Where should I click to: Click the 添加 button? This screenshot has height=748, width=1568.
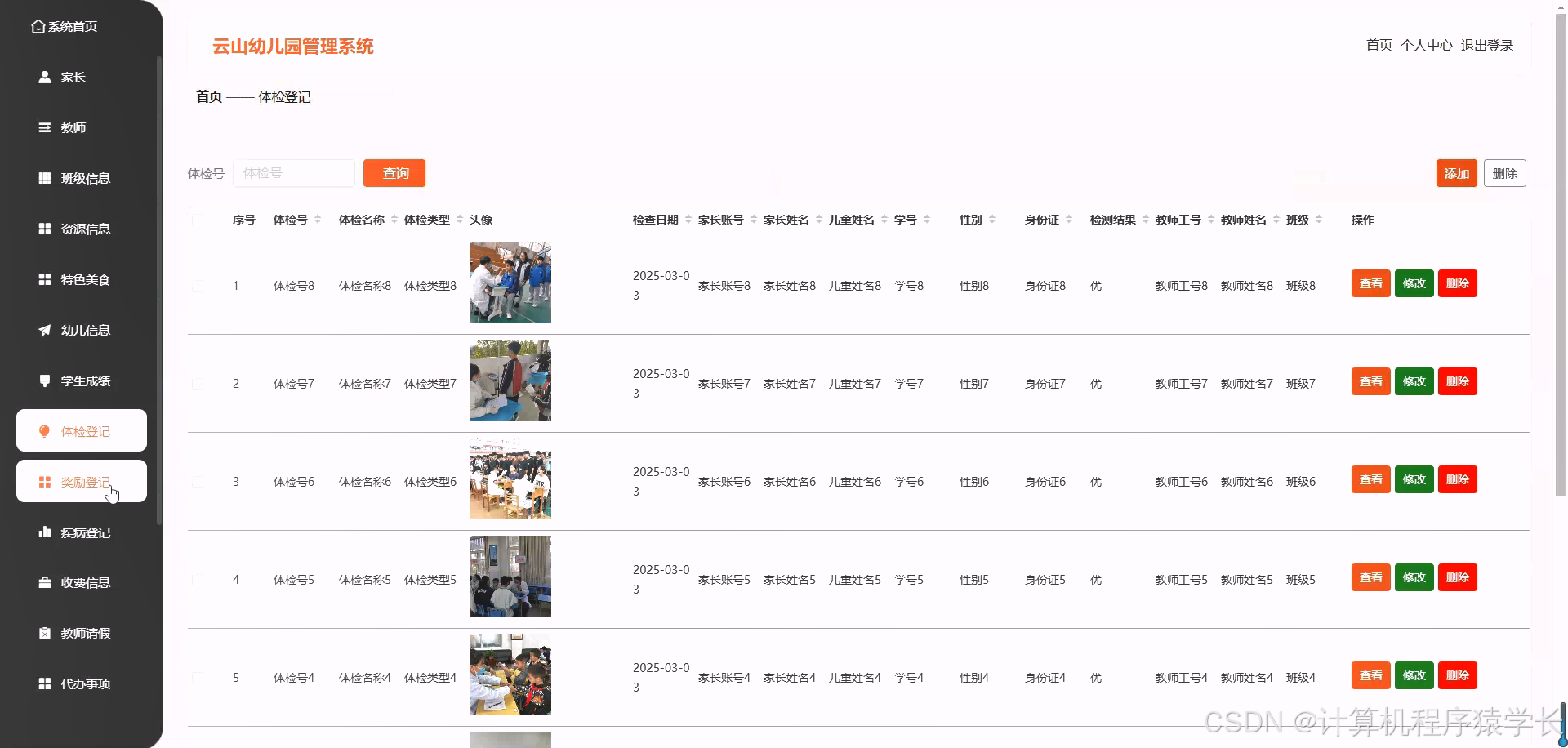point(1457,173)
